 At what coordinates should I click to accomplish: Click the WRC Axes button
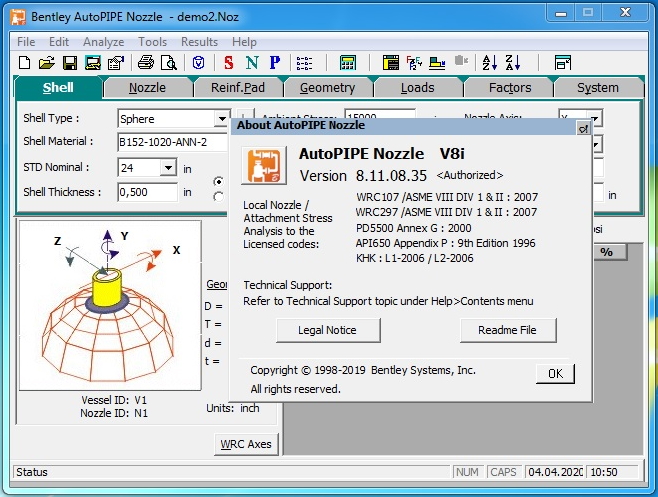tap(246, 444)
